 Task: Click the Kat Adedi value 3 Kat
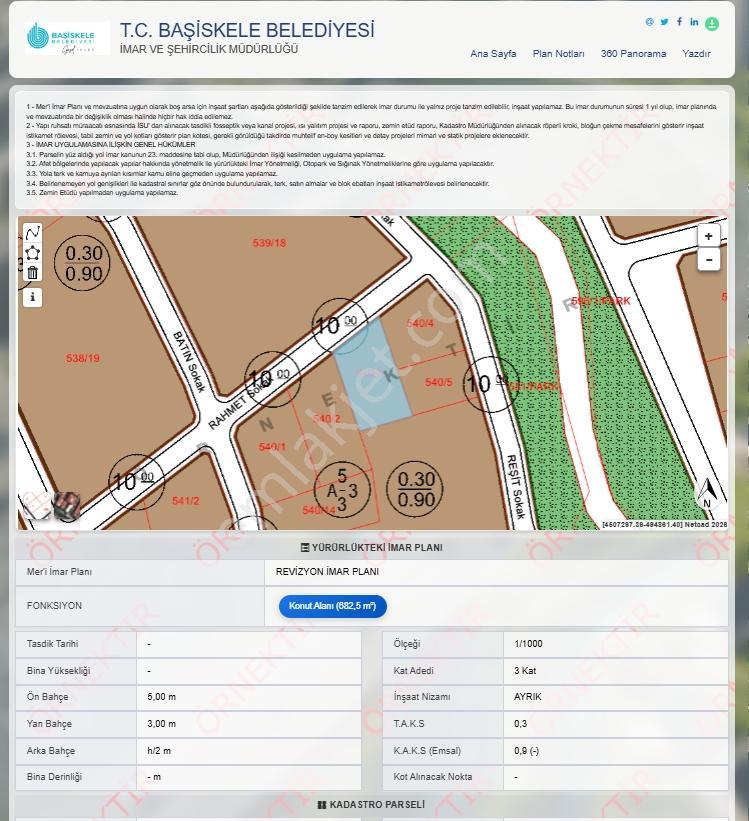(525, 670)
